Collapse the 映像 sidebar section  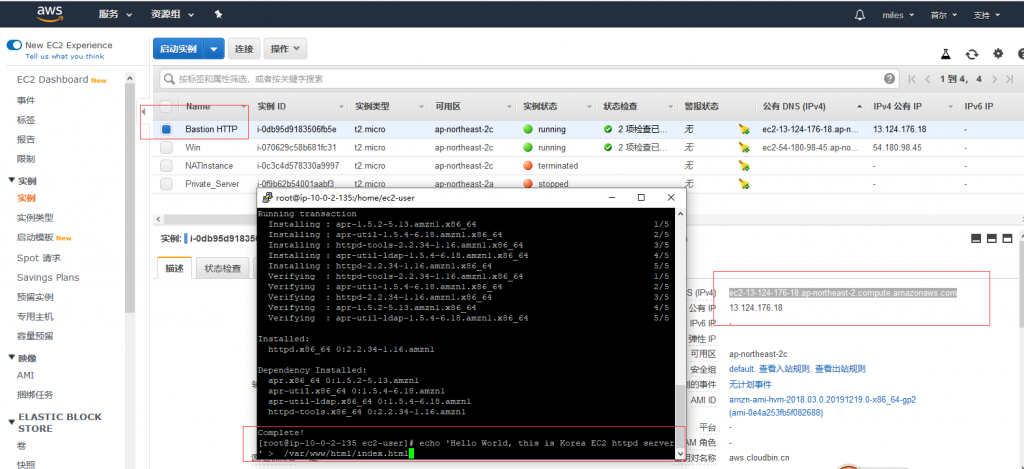point(12,357)
